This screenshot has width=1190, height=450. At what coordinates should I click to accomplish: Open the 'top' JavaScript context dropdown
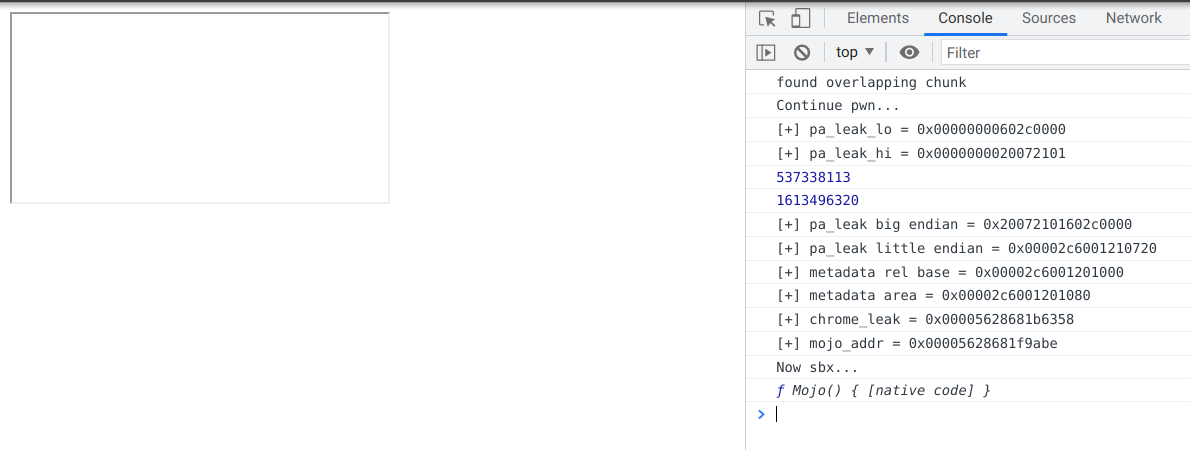click(855, 52)
